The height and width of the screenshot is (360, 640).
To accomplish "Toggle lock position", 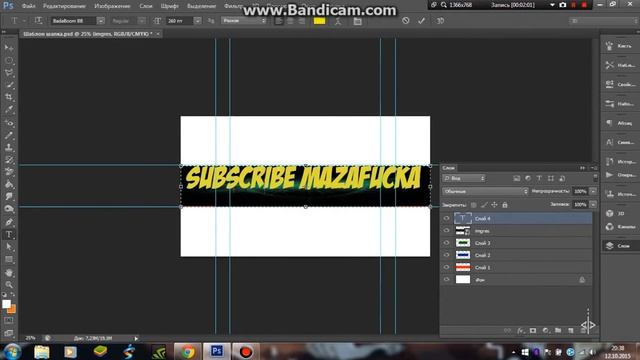I will click(x=494, y=205).
